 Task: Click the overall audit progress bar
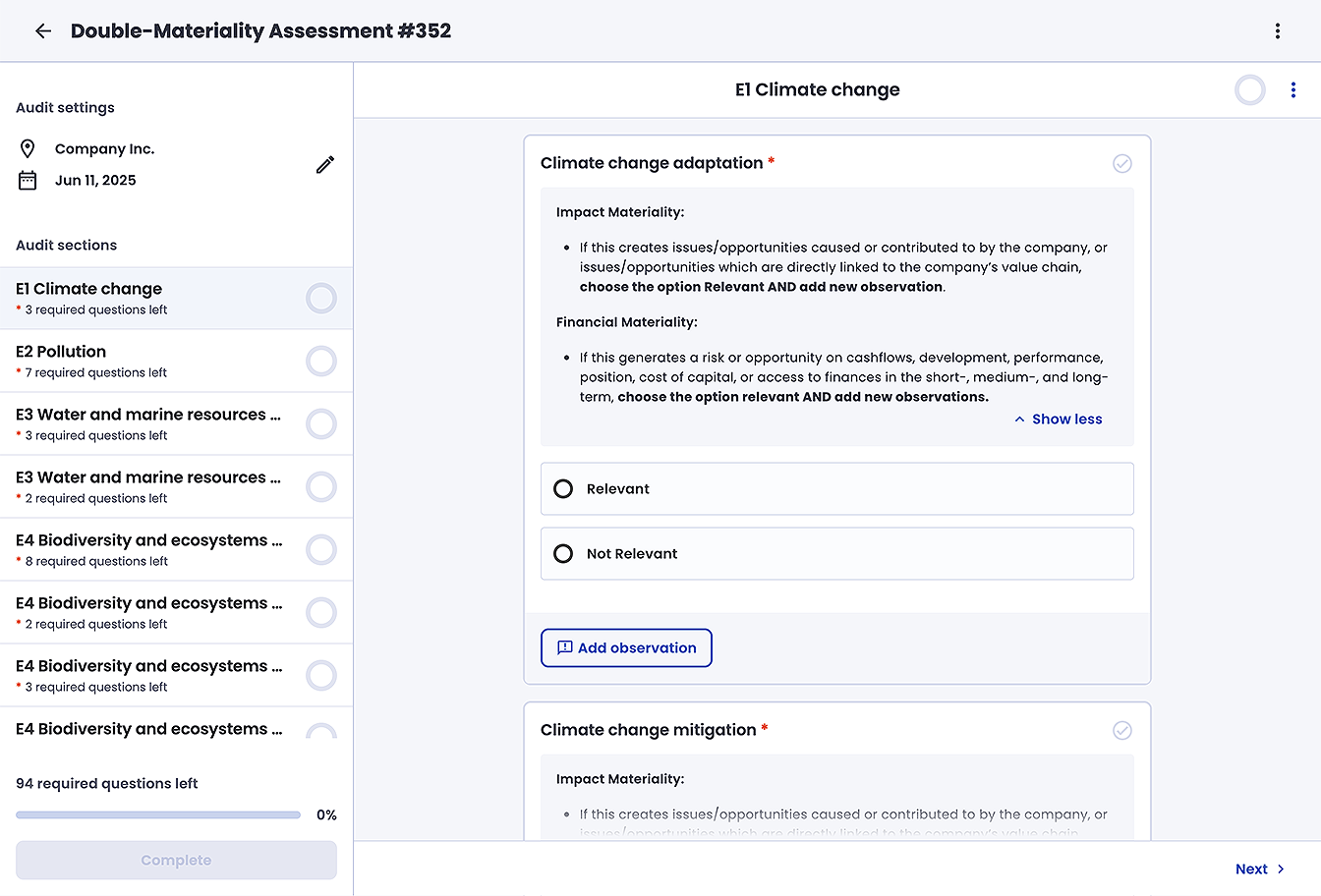(158, 814)
